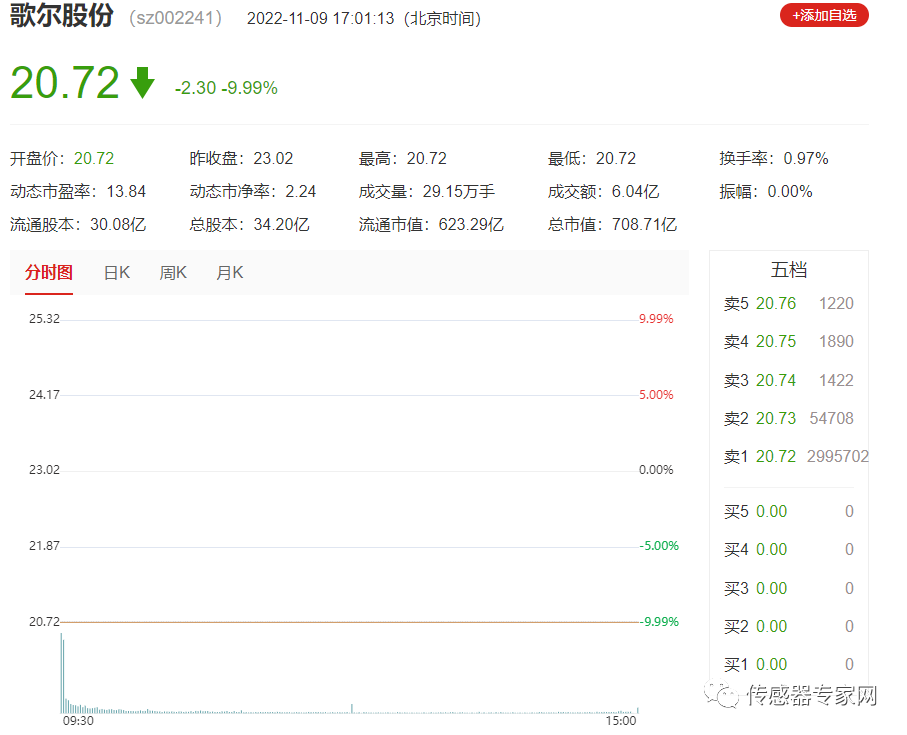The image size is (907, 735).
Task: Click the 动态市净率 2.24 field
Action: point(253,191)
